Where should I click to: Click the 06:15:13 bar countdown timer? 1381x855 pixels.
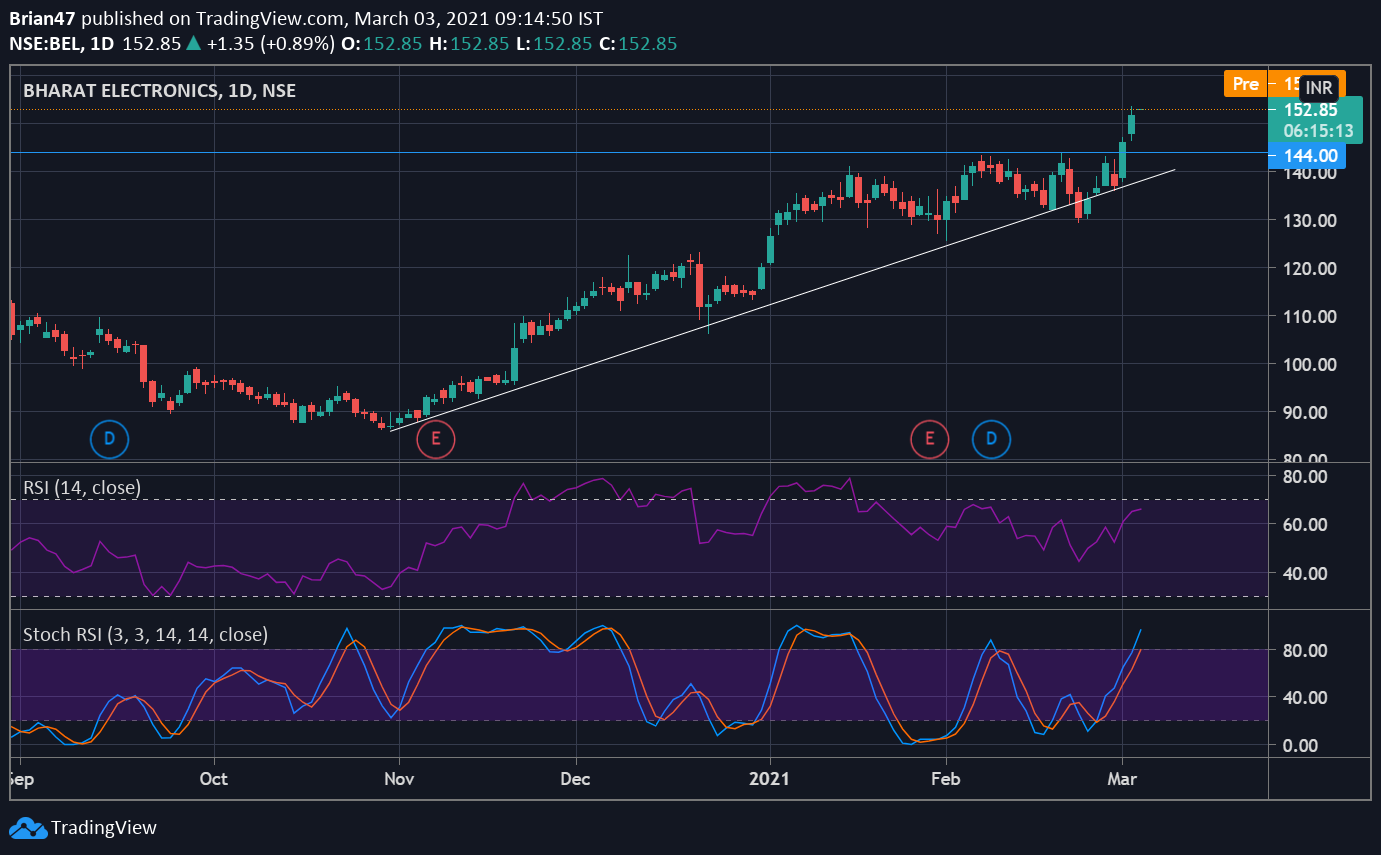point(1318,131)
